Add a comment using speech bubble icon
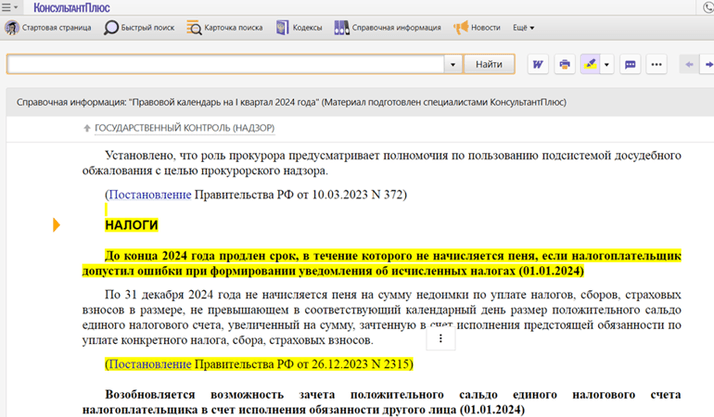Screen dimensions: 714x417 [631, 64]
